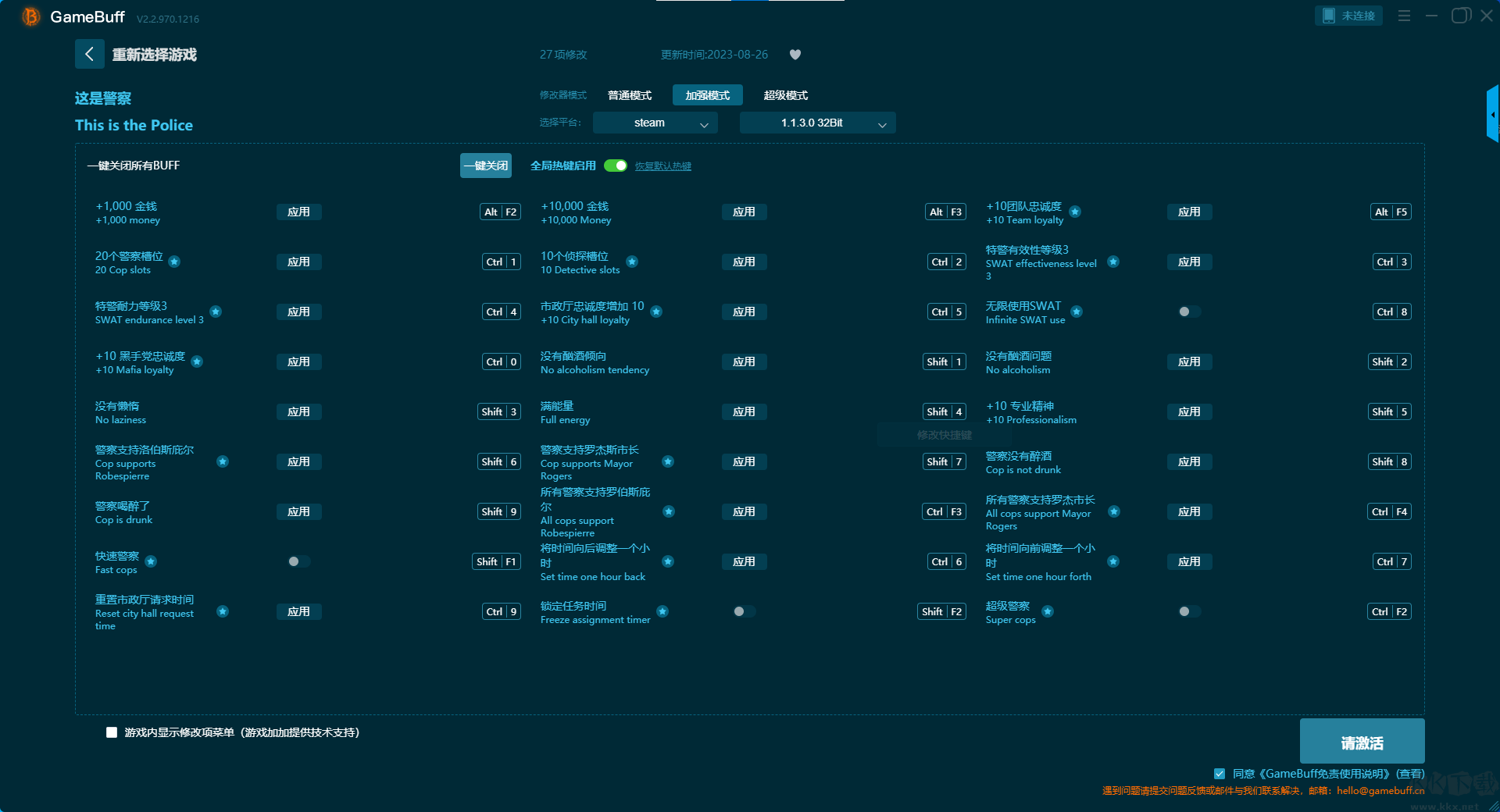
Task: Click the 未连接 connection status icon
Action: (x=1329, y=16)
